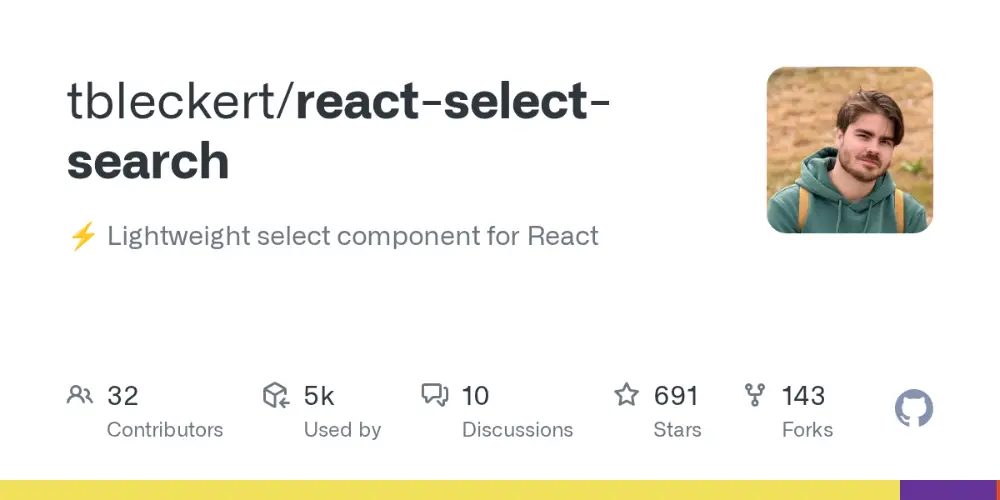Viewport: 1000px width, 500px height.
Task: Click the Discussions speech bubbles icon
Action: tap(435, 395)
